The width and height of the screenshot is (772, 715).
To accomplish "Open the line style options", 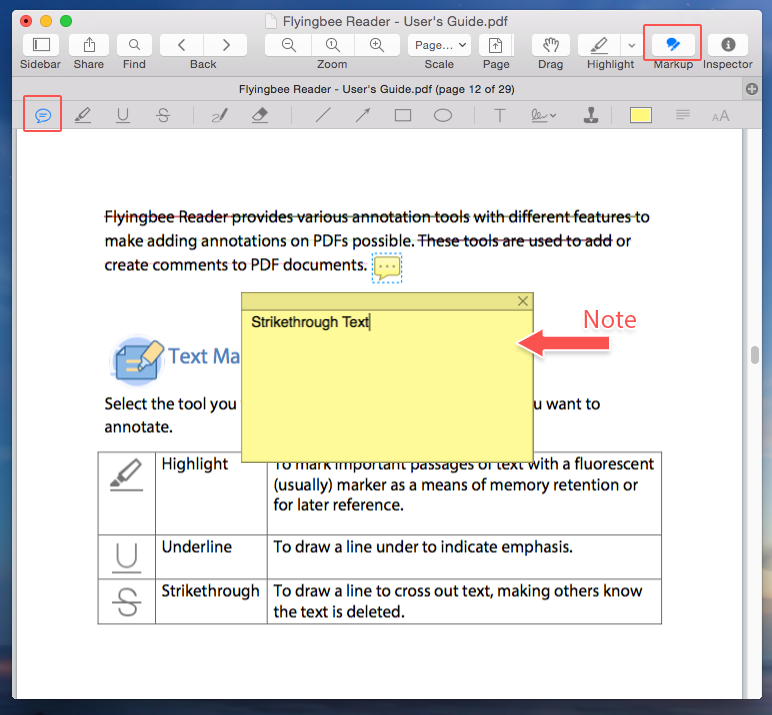I will [x=682, y=116].
